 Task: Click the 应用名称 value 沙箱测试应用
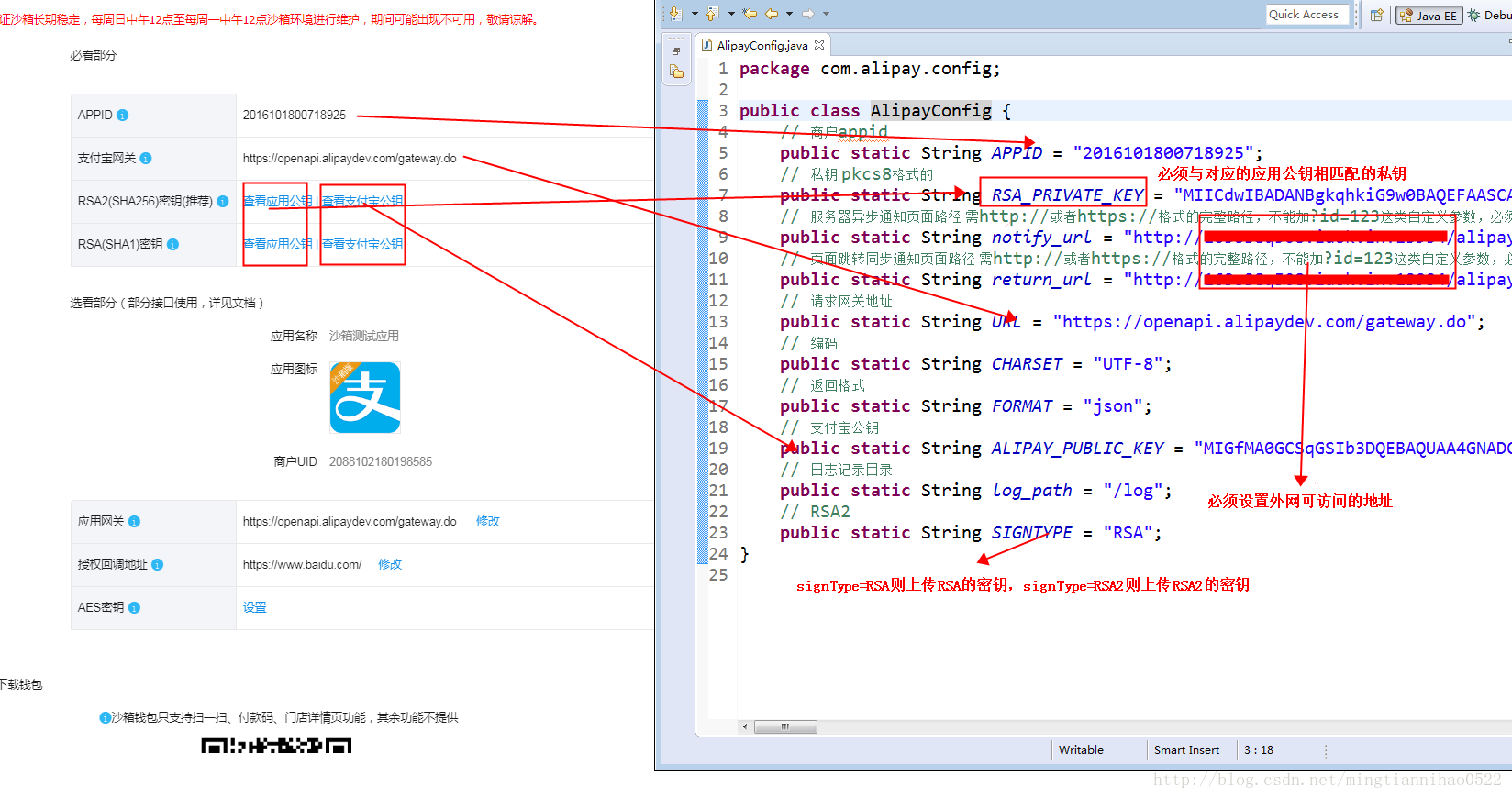tap(364, 336)
